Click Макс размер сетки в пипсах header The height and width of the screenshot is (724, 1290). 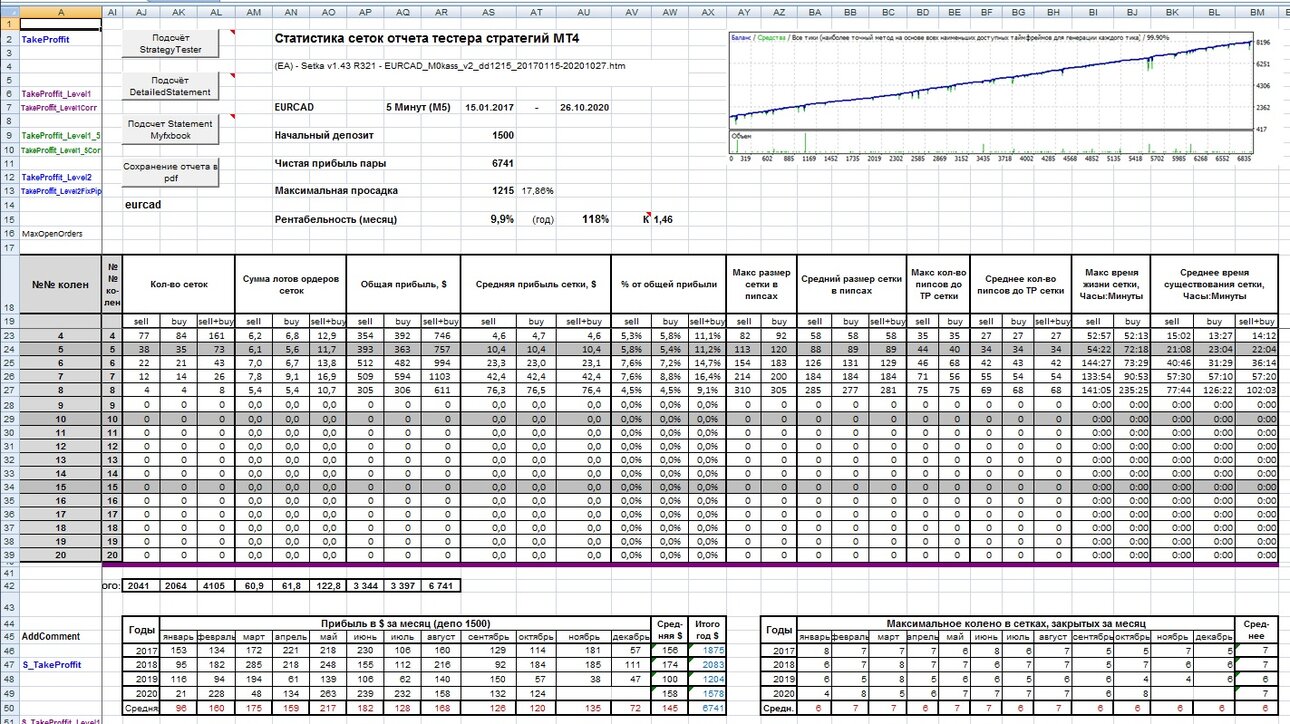(763, 284)
